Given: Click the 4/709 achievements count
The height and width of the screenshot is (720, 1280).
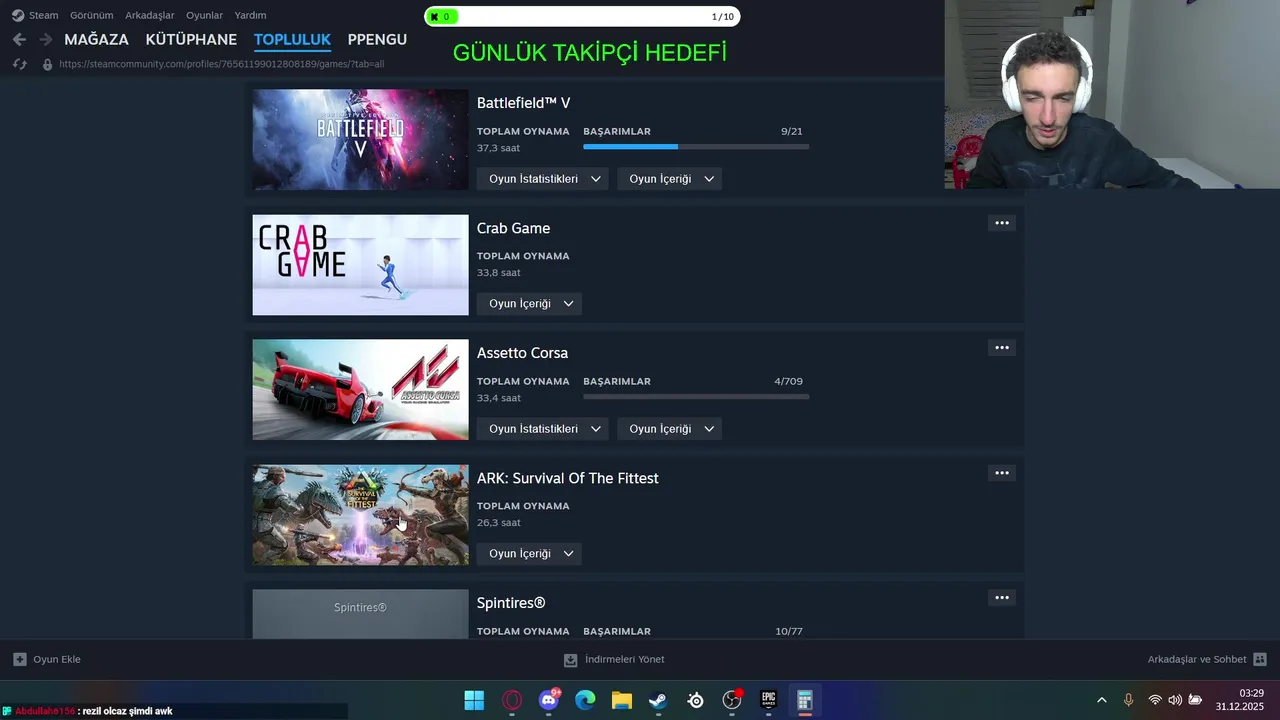Looking at the screenshot, I should click(788, 381).
